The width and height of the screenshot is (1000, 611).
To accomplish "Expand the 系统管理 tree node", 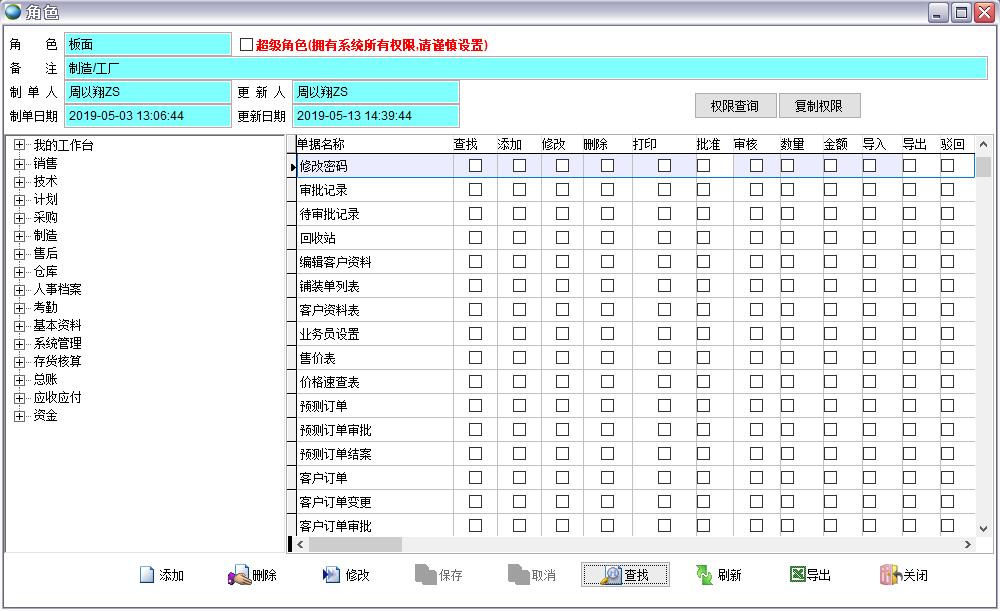I will [x=19, y=343].
